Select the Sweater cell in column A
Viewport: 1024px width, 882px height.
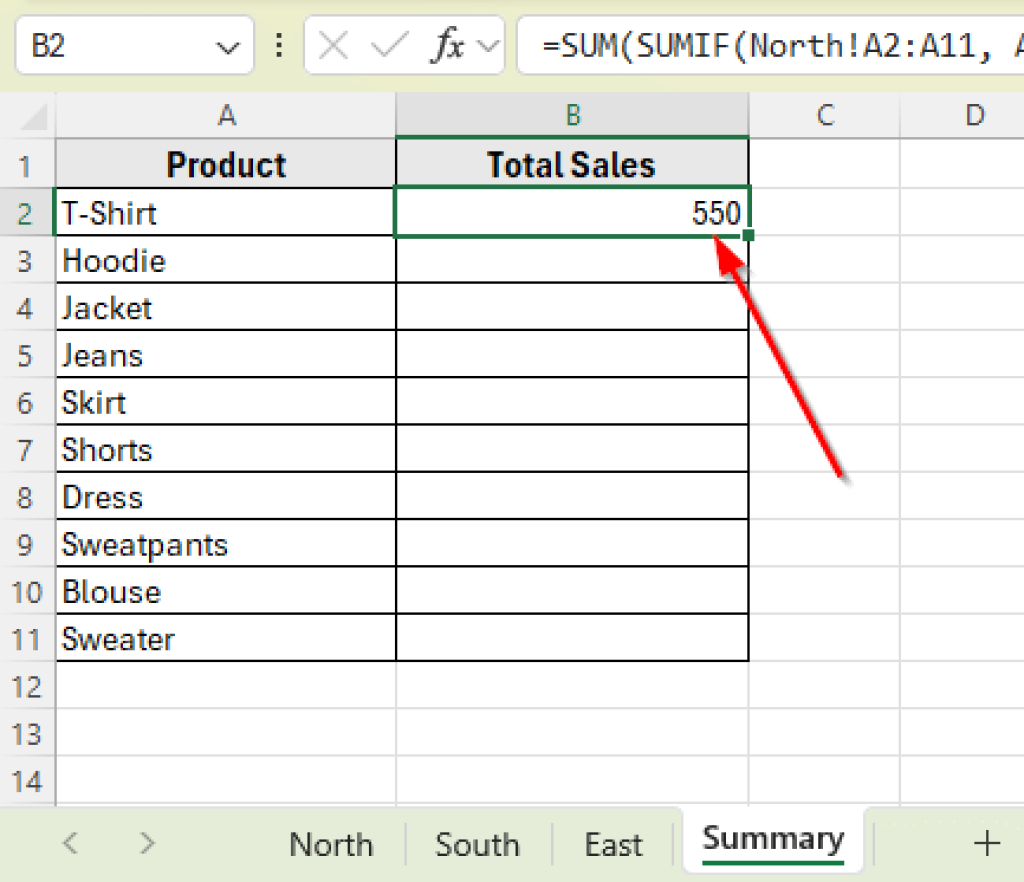click(225, 639)
